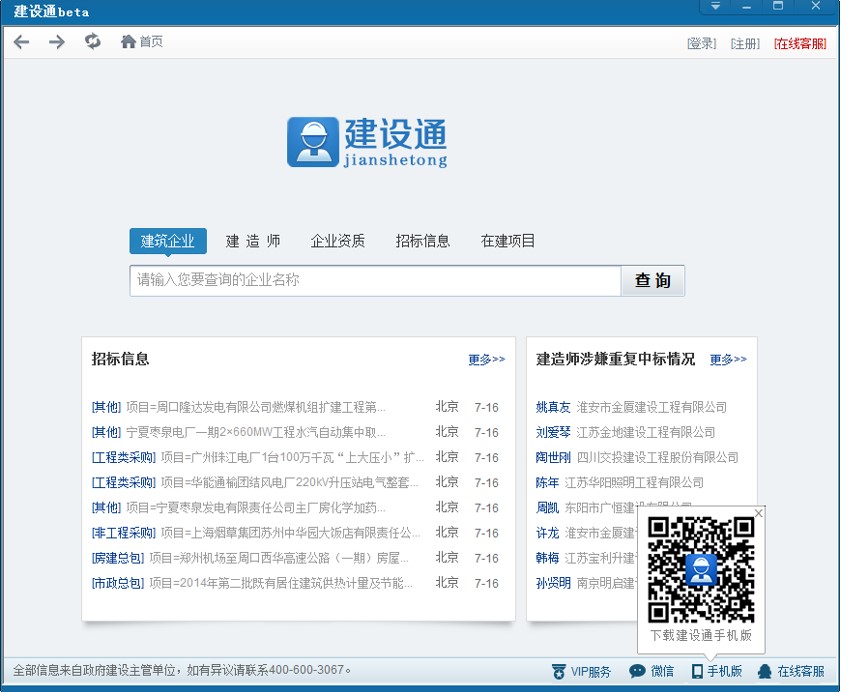Open constructor 韩梅

click(547, 558)
